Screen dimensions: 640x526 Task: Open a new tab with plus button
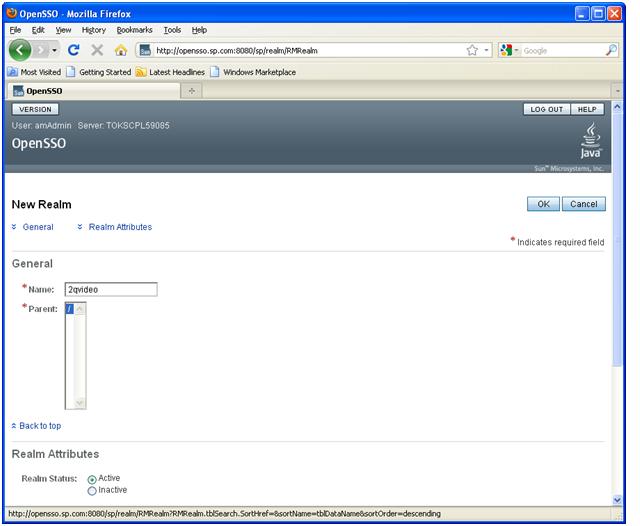(x=191, y=91)
